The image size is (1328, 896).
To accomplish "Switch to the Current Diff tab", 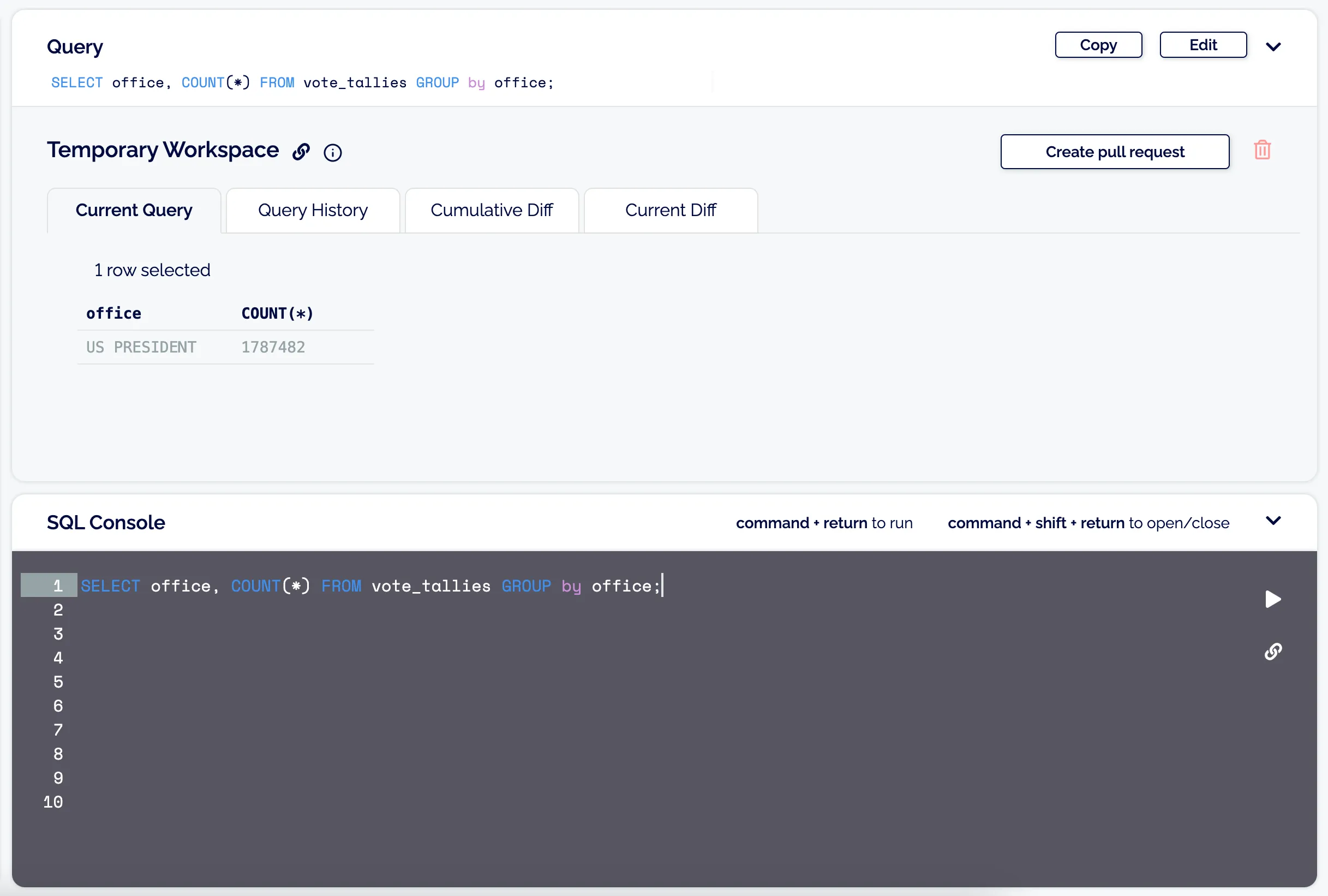I will 671,210.
